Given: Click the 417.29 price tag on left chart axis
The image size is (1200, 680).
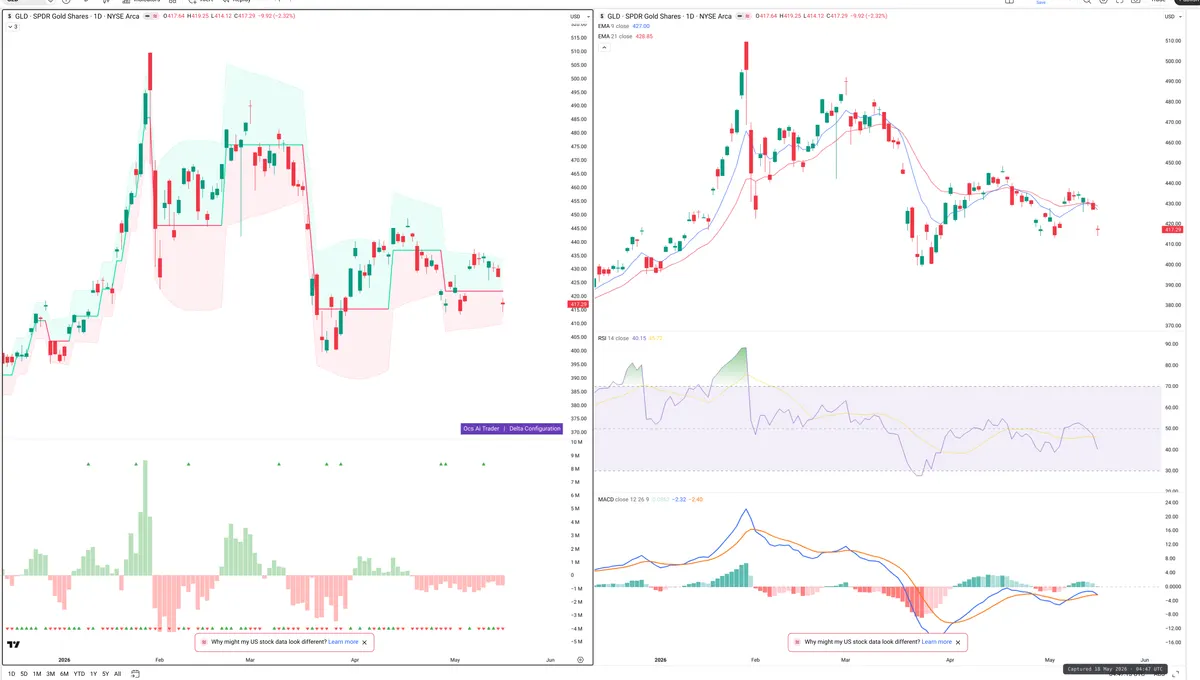Looking at the screenshot, I should click(x=579, y=303).
